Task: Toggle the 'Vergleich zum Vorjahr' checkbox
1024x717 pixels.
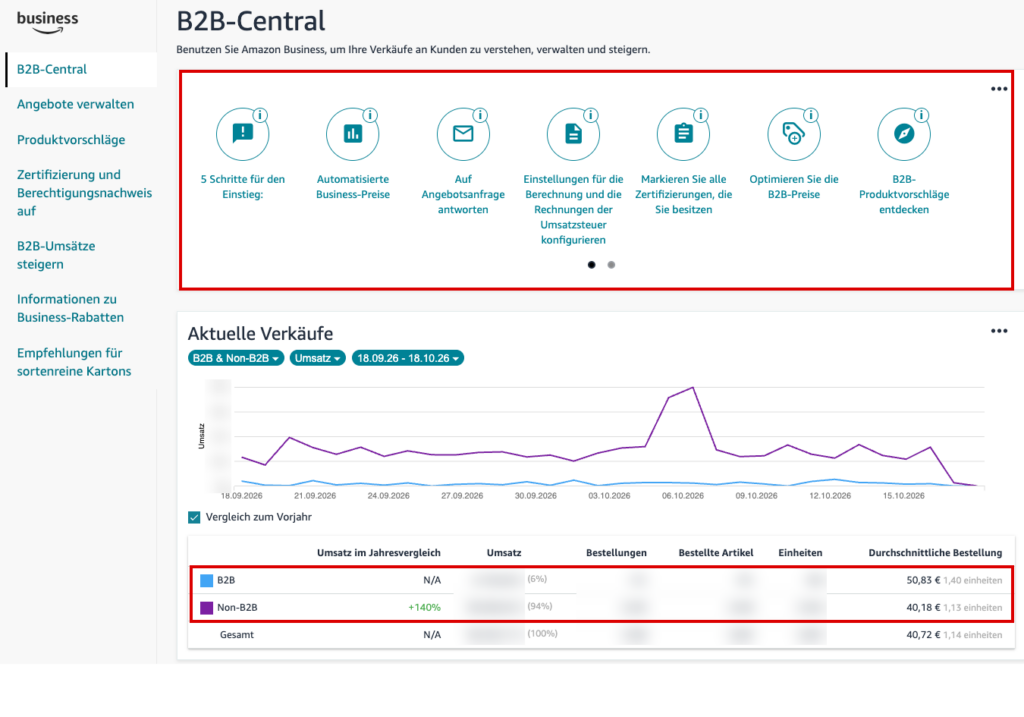Action: pyautogui.click(x=194, y=517)
